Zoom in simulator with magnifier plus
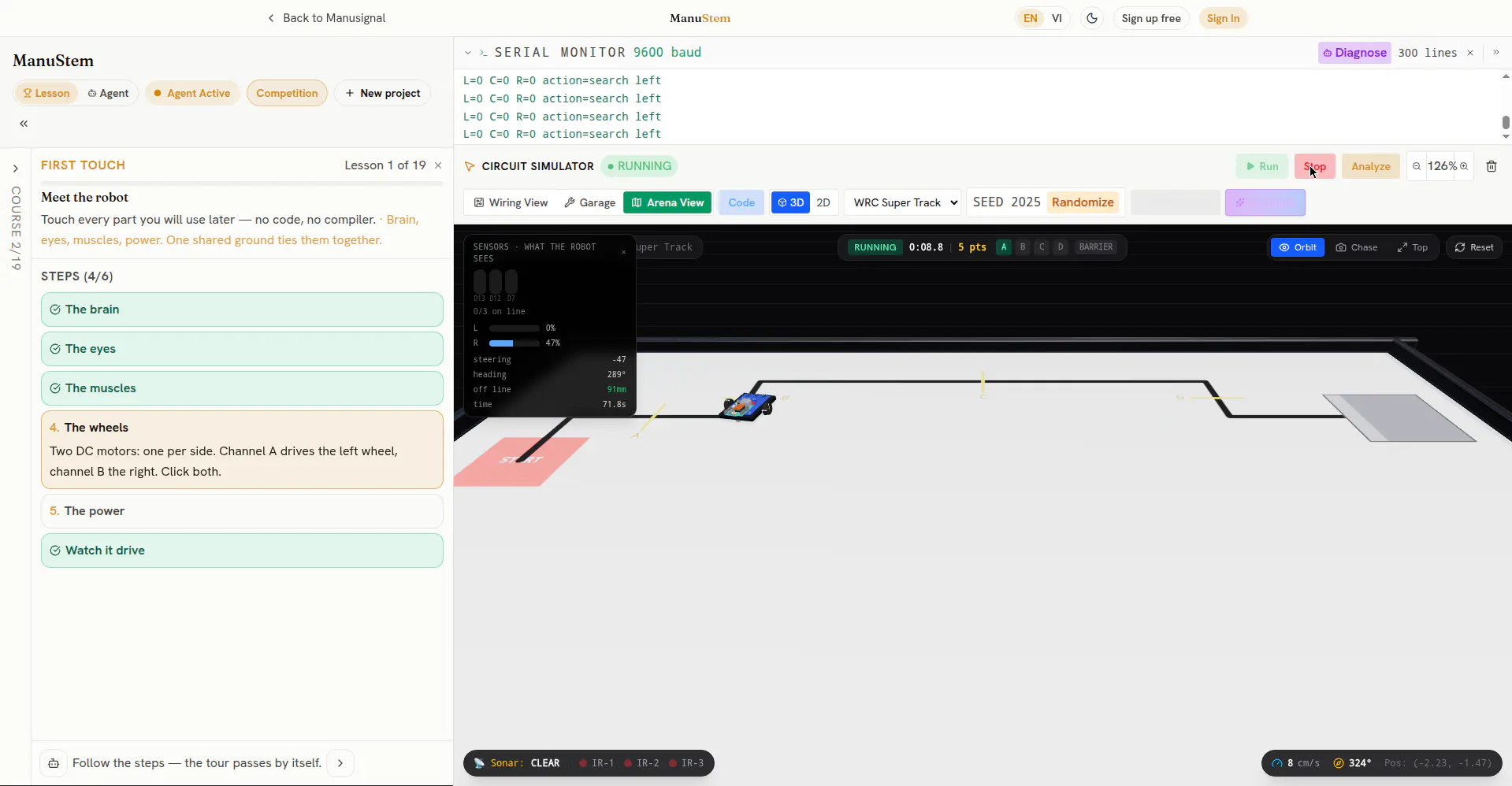 pos(1464,166)
